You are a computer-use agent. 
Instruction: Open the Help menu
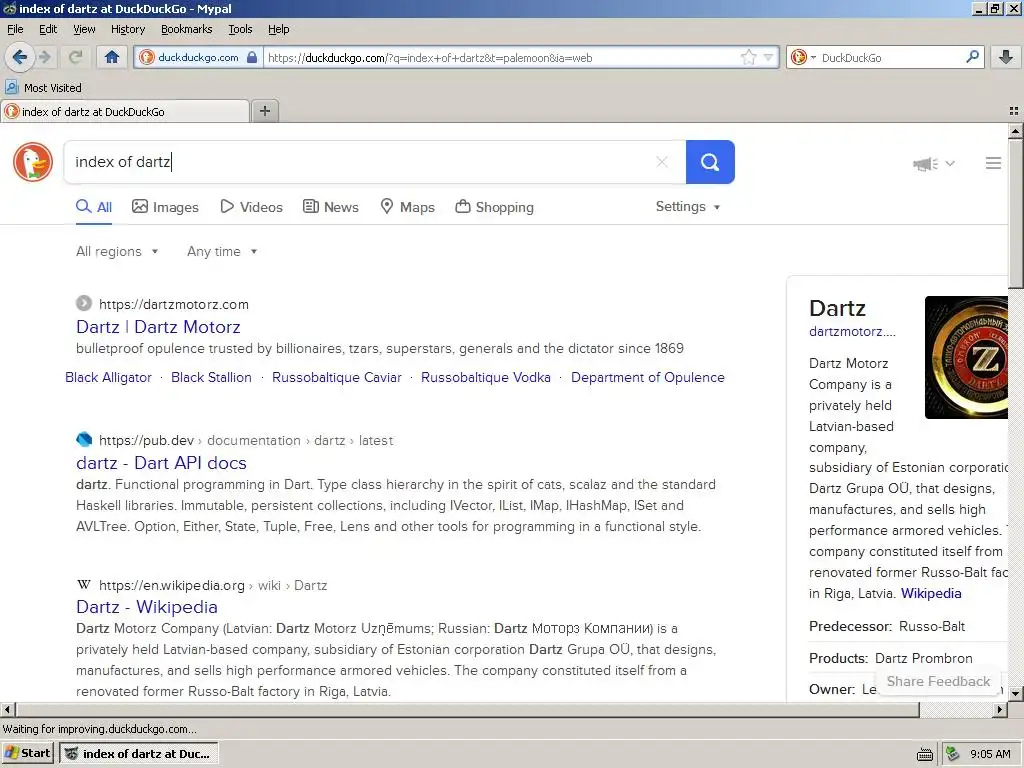(278, 29)
